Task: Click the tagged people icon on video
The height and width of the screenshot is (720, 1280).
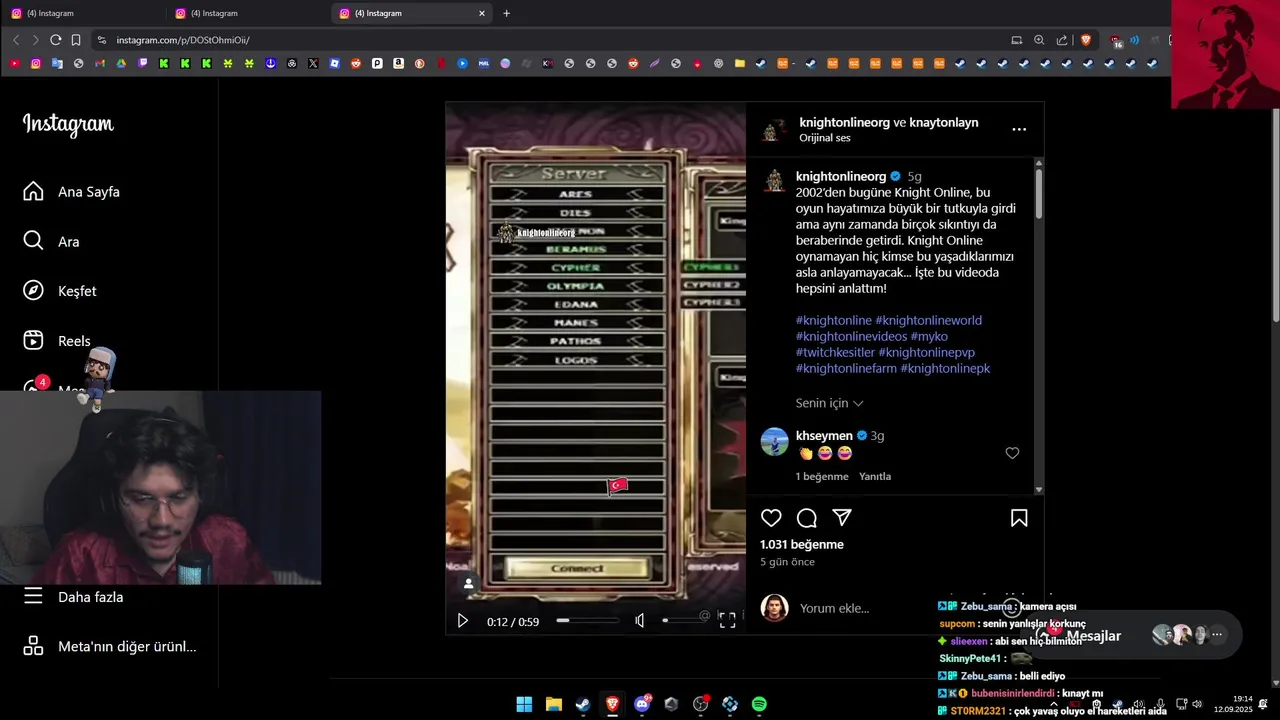Action: [x=468, y=583]
